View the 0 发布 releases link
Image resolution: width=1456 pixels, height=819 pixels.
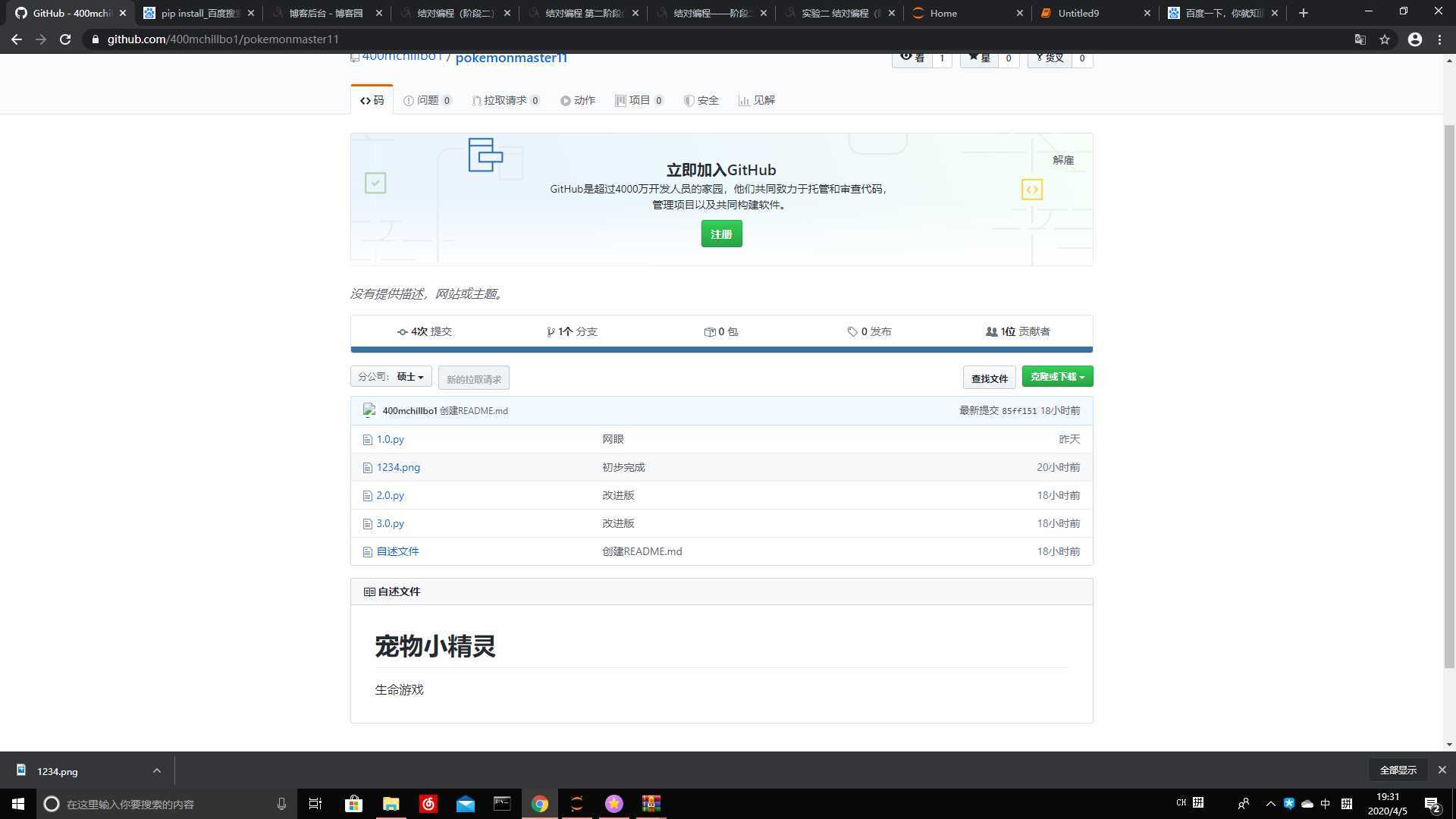(869, 331)
